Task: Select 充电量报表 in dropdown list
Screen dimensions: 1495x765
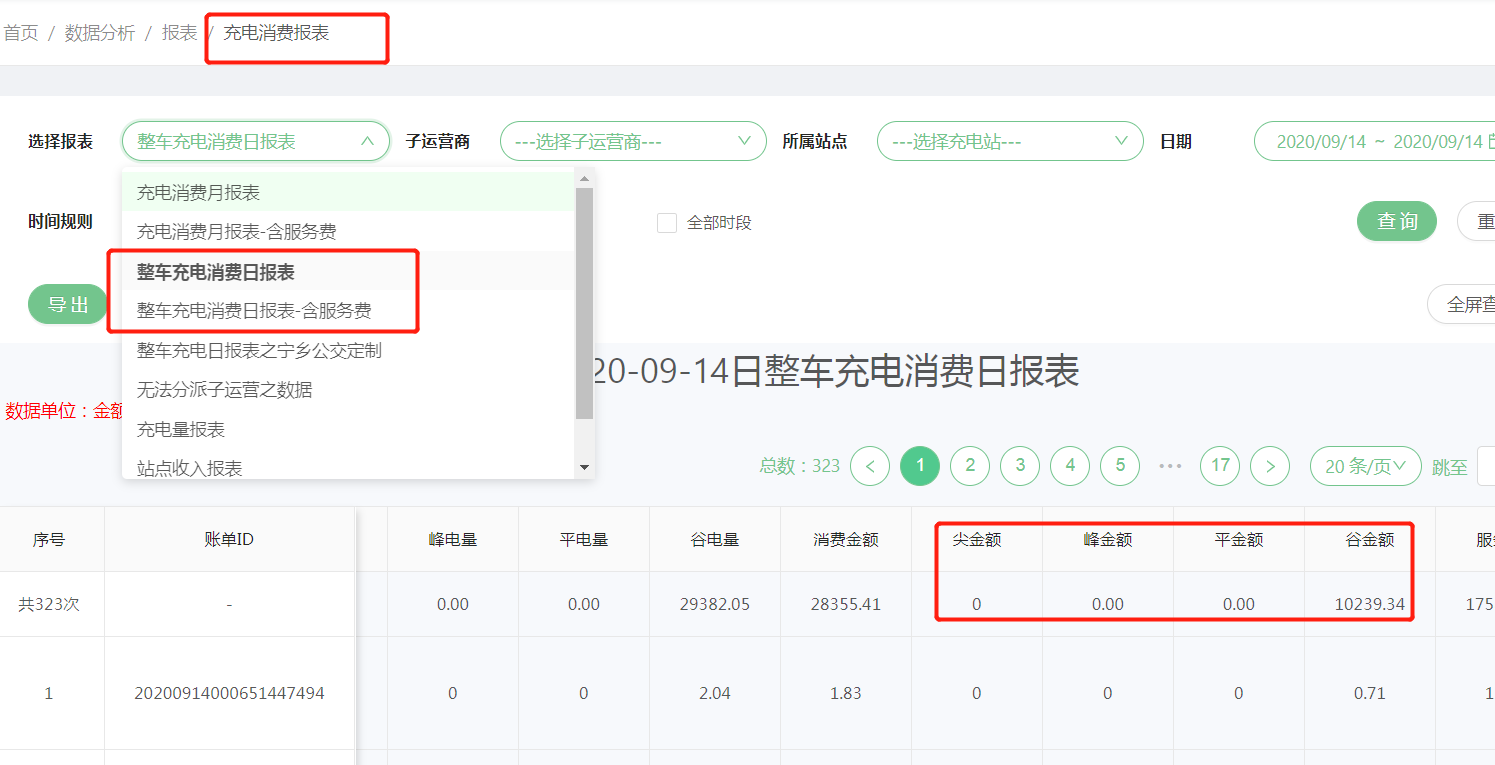Action: [181, 429]
